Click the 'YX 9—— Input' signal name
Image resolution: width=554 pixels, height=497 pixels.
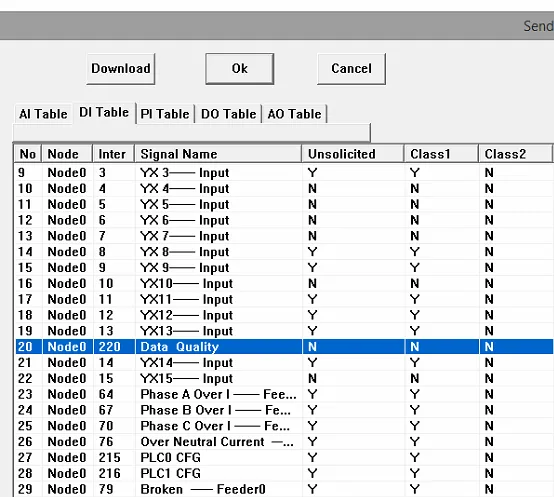click(x=184, y=268)
